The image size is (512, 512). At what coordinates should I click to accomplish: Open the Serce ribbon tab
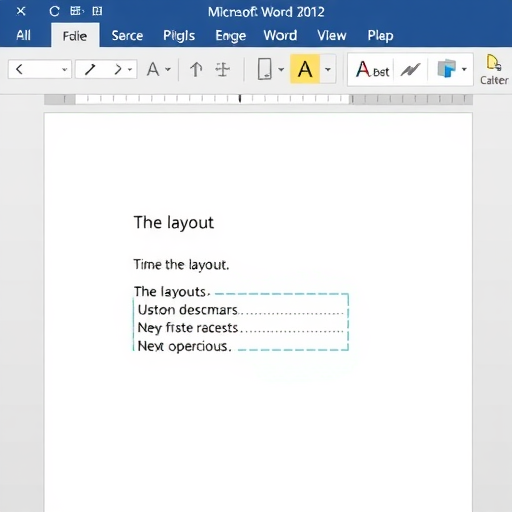[127, 35]
